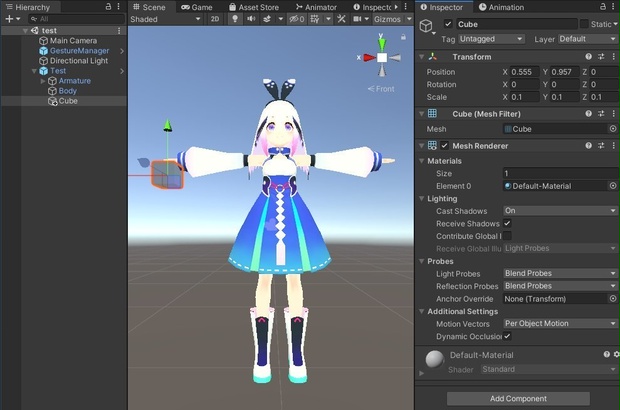
Task: Expand the Armature tree item
Action: [43, 81]
